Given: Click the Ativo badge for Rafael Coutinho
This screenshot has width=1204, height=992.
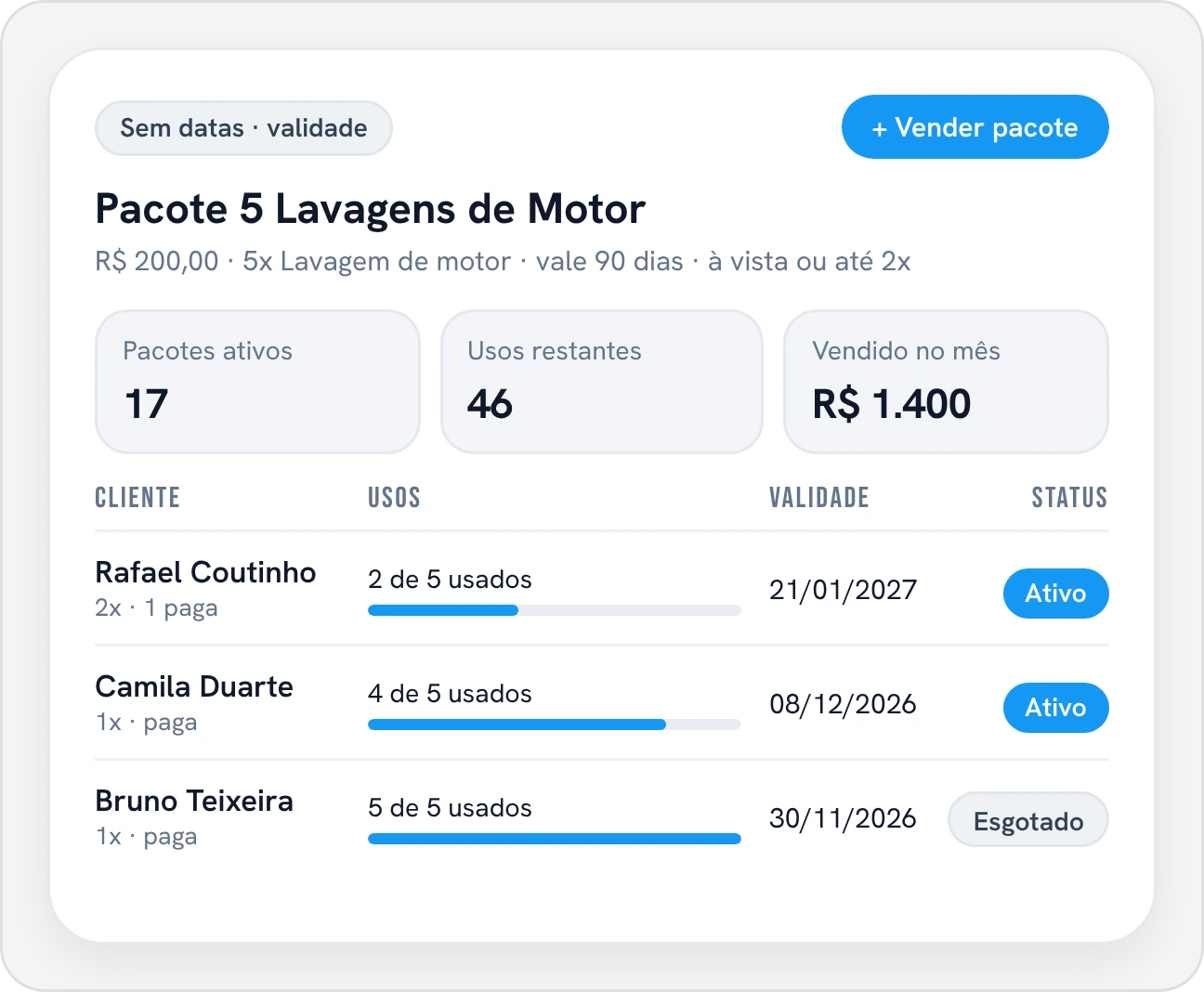Looking at the screenshot, I should pos(1055,594).
